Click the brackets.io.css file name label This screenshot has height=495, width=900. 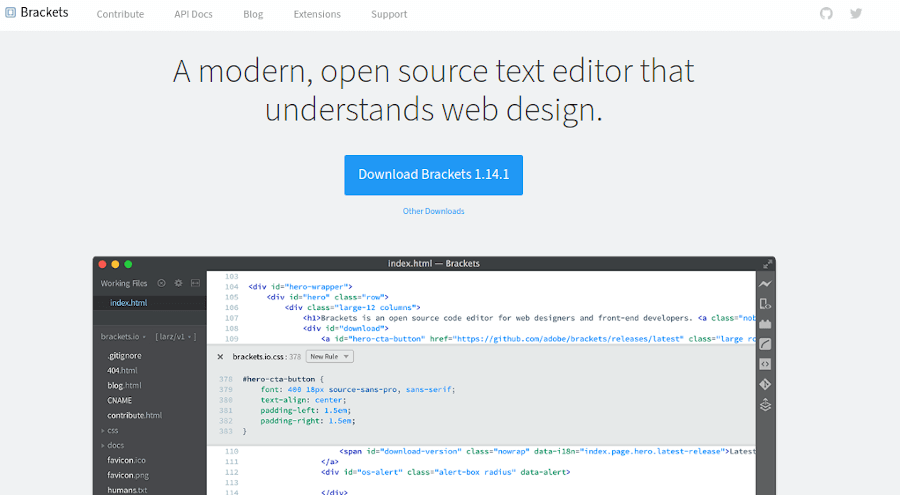(258, 357)
